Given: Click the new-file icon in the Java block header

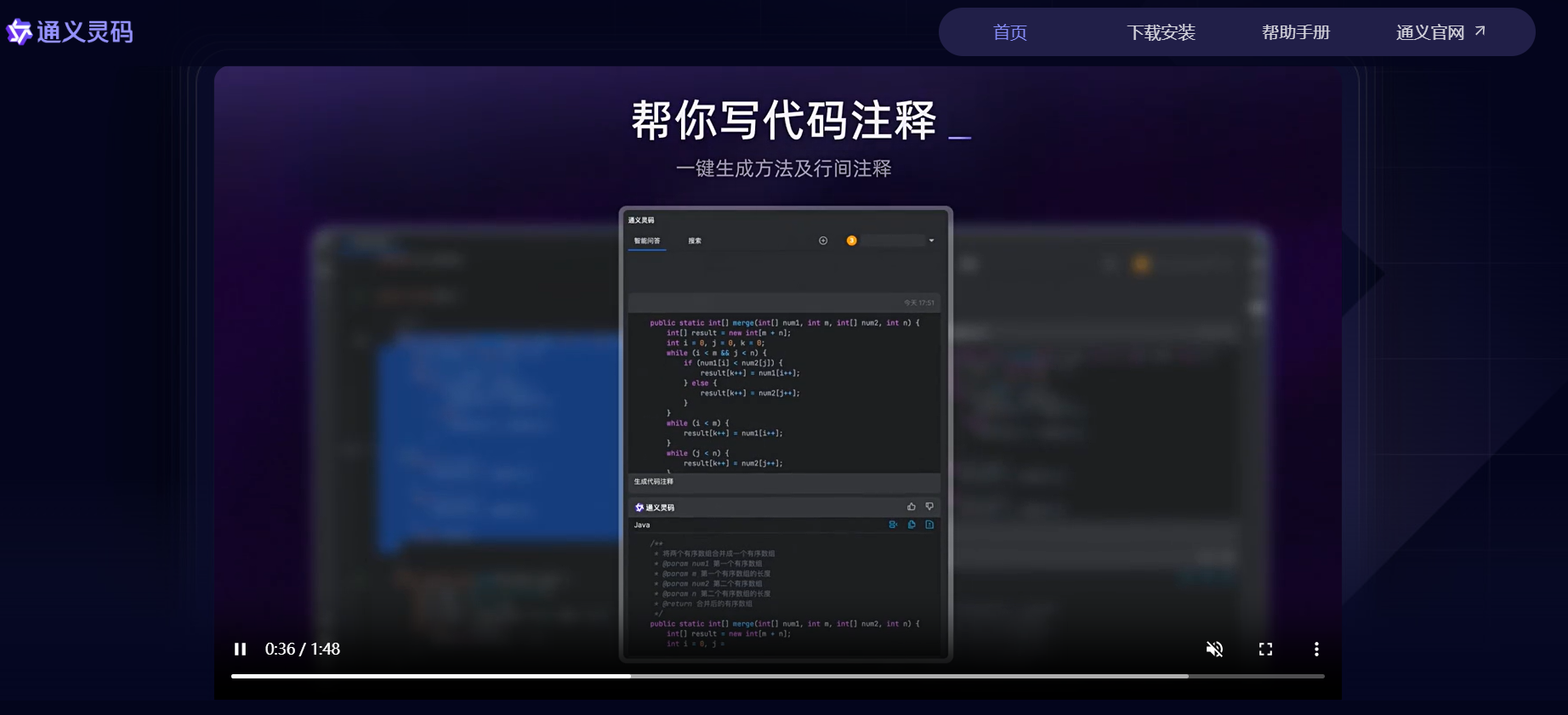Looking at the screenshot, I should (929, 525).
